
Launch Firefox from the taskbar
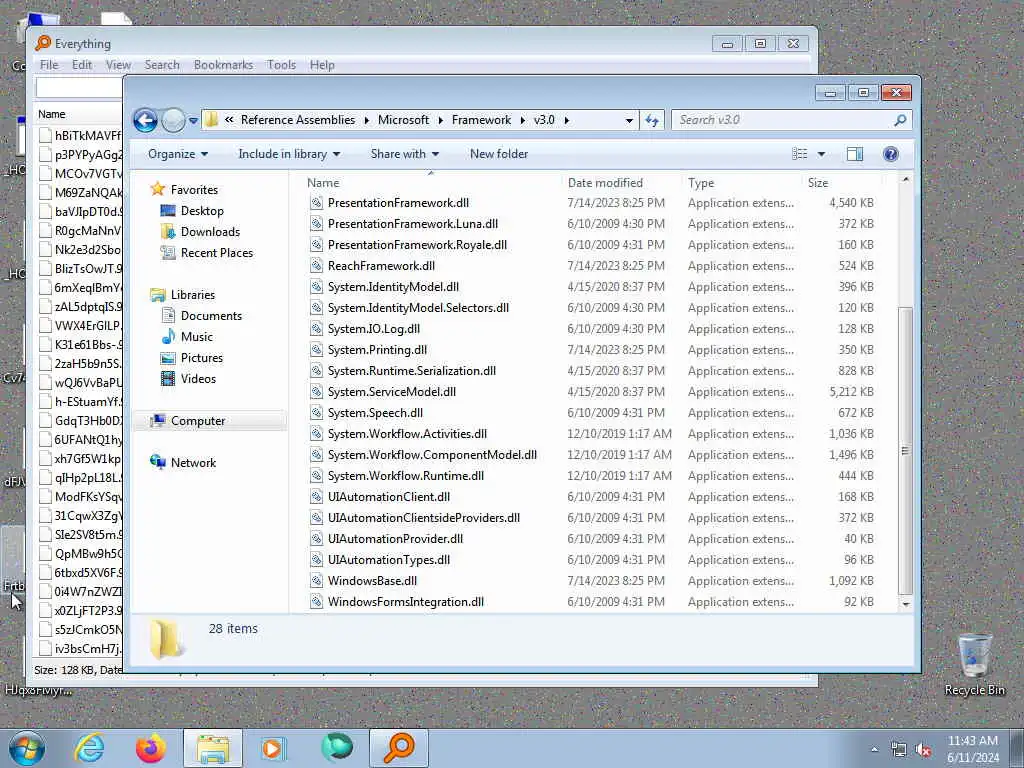coord(150,748)
